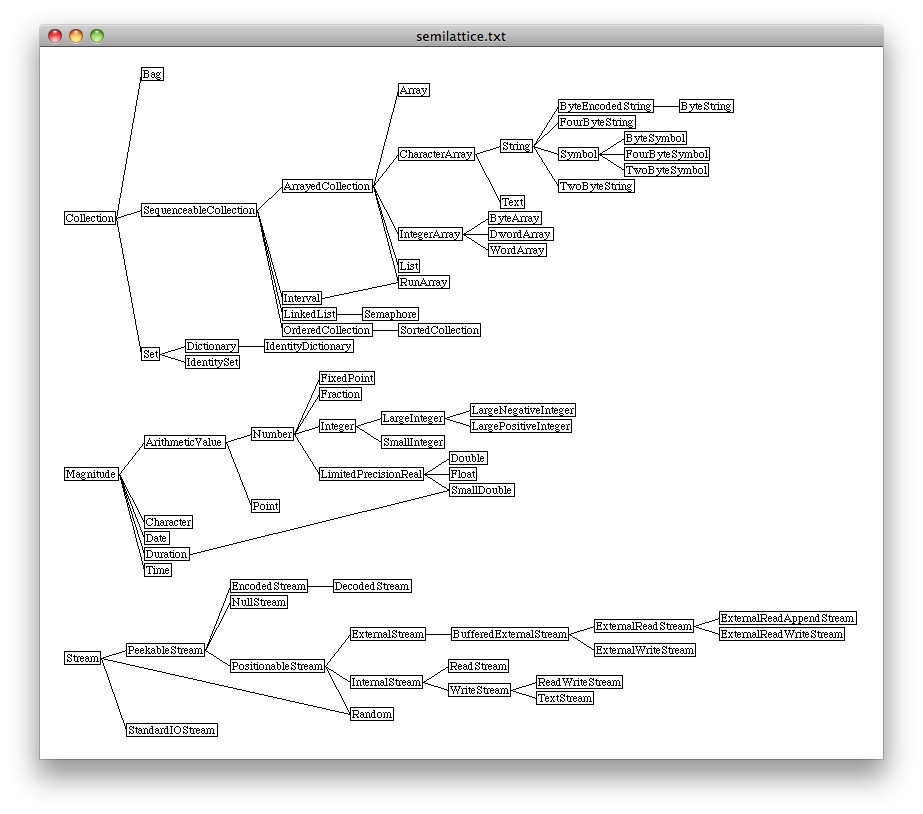923x814 pixels.
Task: Select the Symbol node box
Action: 578,154
